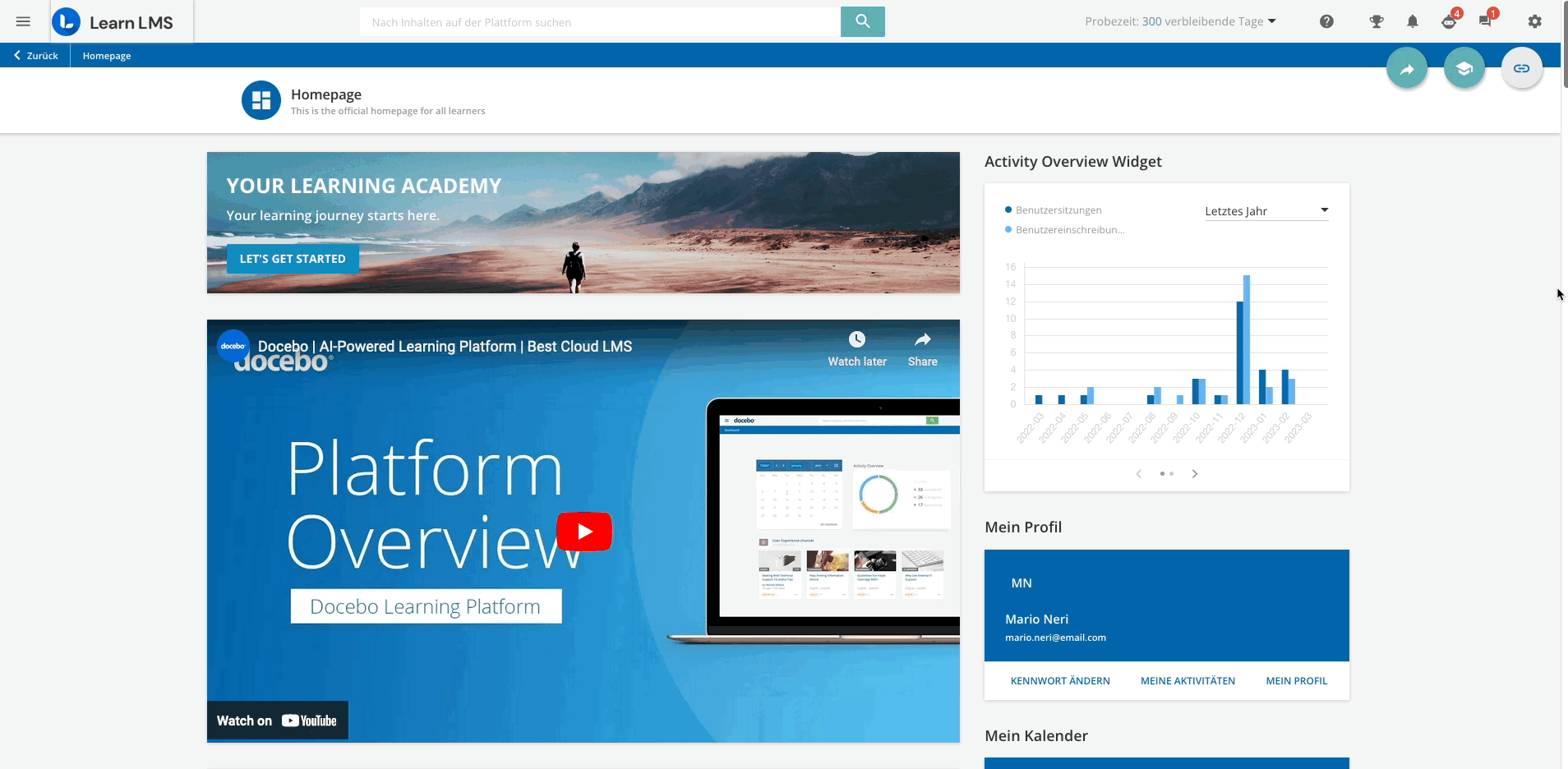
Task: Click KENNWORT ÄNDERN link
Action: (1060, 681)
